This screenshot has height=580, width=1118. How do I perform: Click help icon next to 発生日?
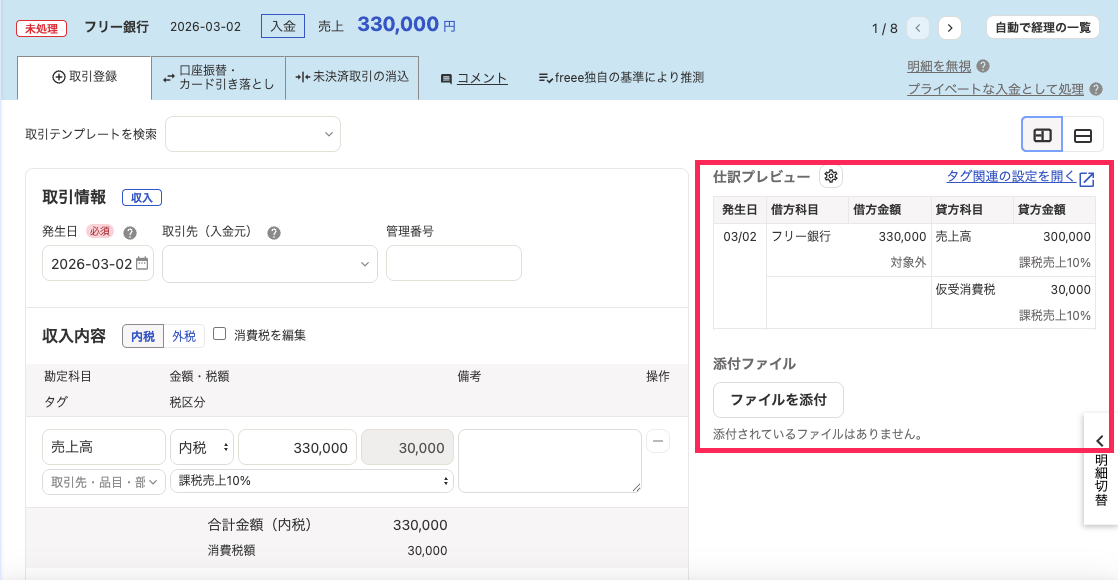(130, 233)
